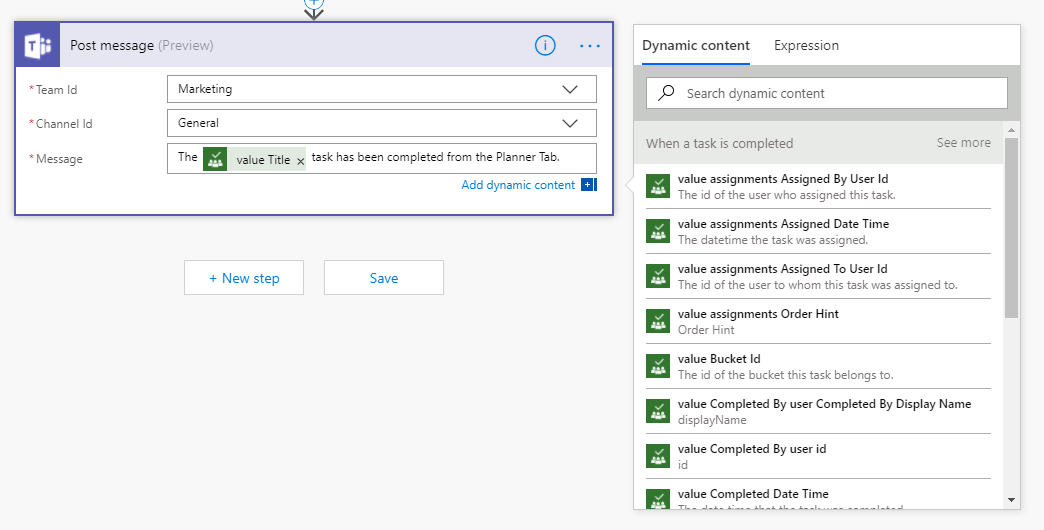
Task: Click Planner icon beside Completed By Display Name
Action: (658, 411)
